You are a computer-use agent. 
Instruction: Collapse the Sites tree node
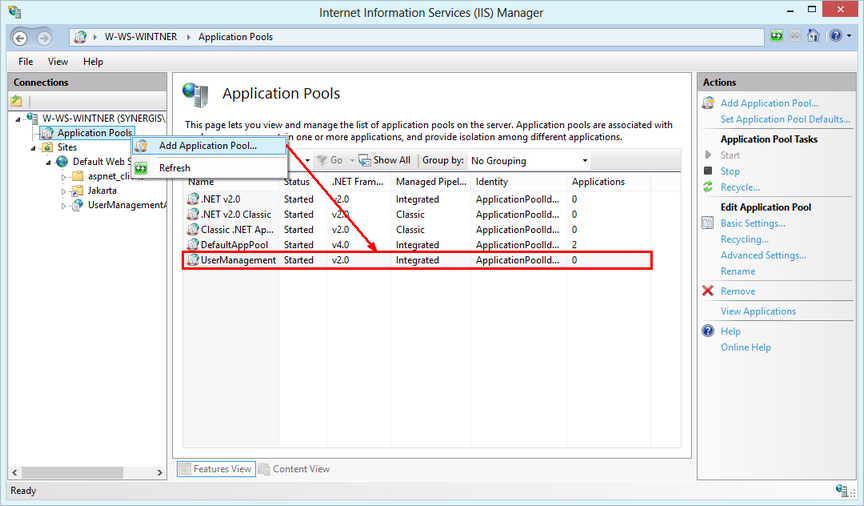(x=33, y=148)
